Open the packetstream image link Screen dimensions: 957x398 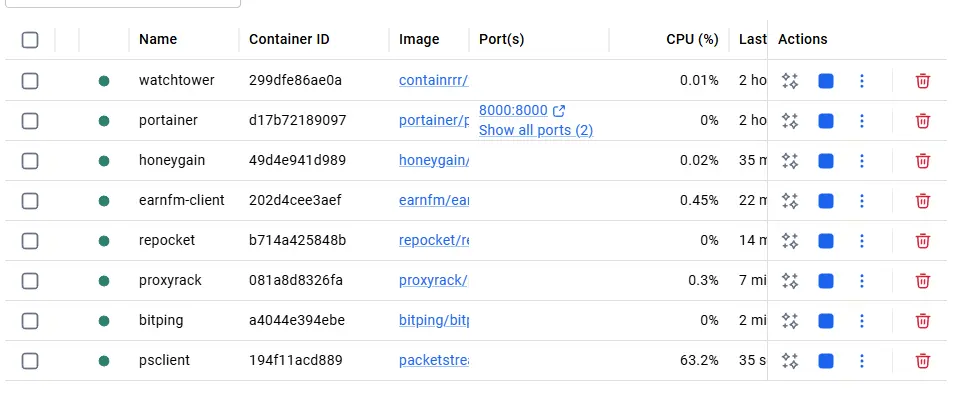[434, 361]
